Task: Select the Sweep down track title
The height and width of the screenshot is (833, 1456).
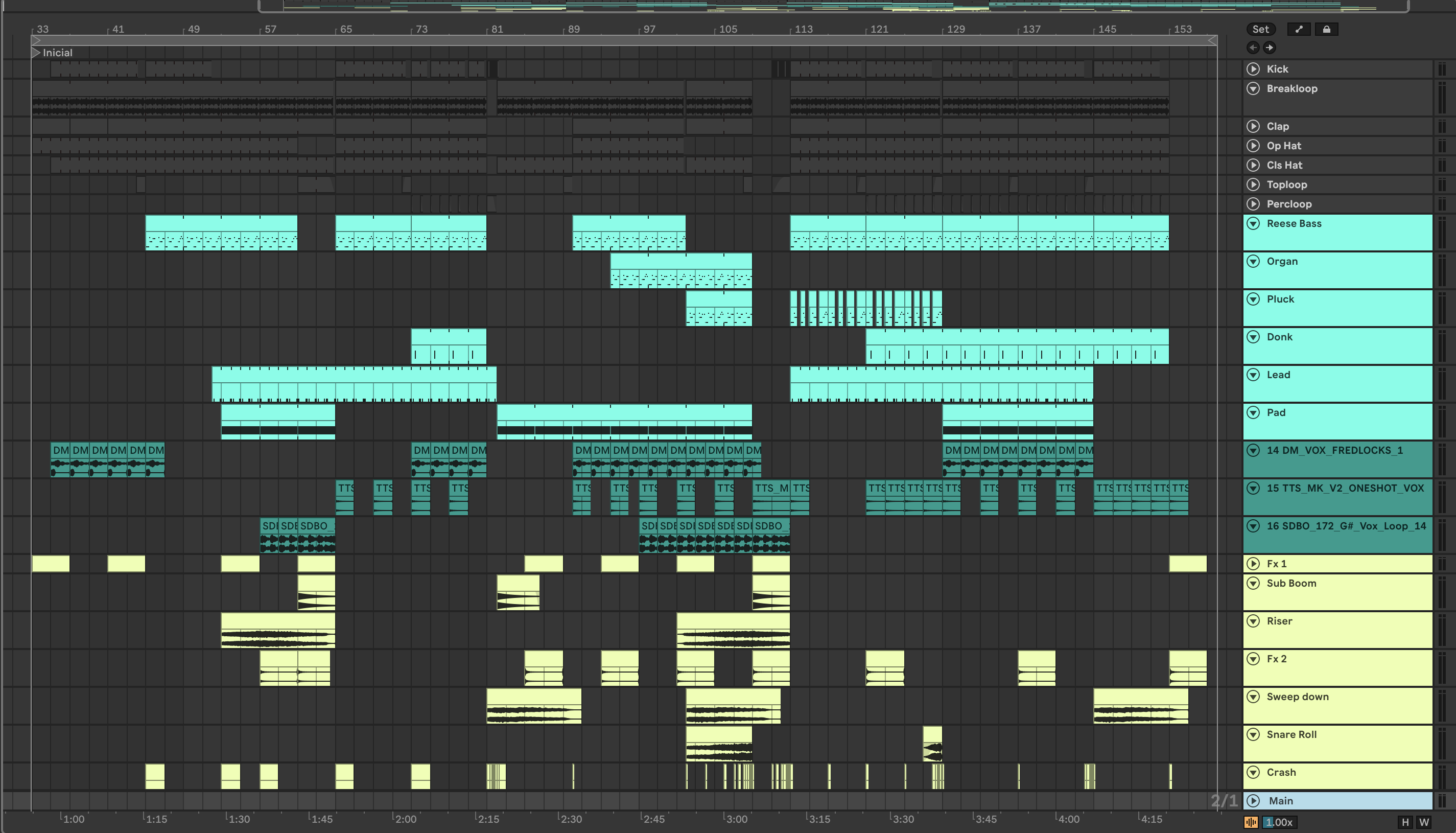Action: coord(1298,696)
